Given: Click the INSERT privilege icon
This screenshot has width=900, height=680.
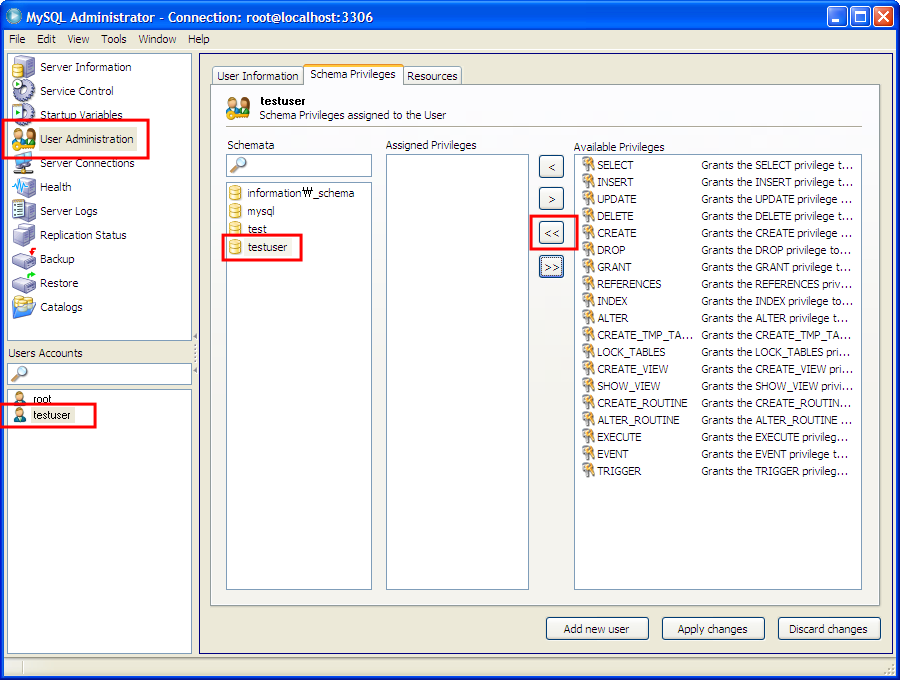Looking at the screenshot, I should [x=588, y=182].
